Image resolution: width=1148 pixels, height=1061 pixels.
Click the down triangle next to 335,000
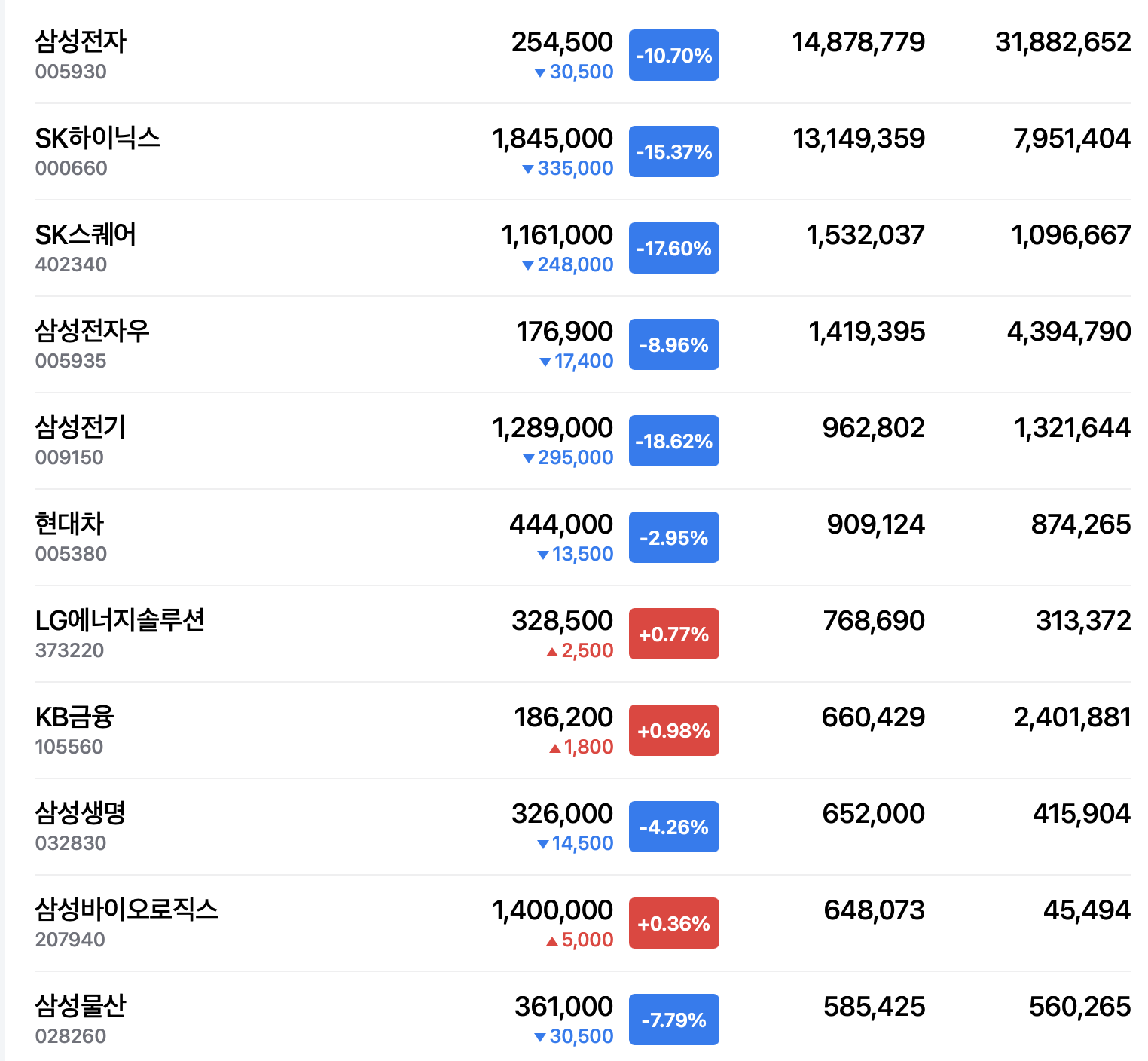tap(528, 169)
